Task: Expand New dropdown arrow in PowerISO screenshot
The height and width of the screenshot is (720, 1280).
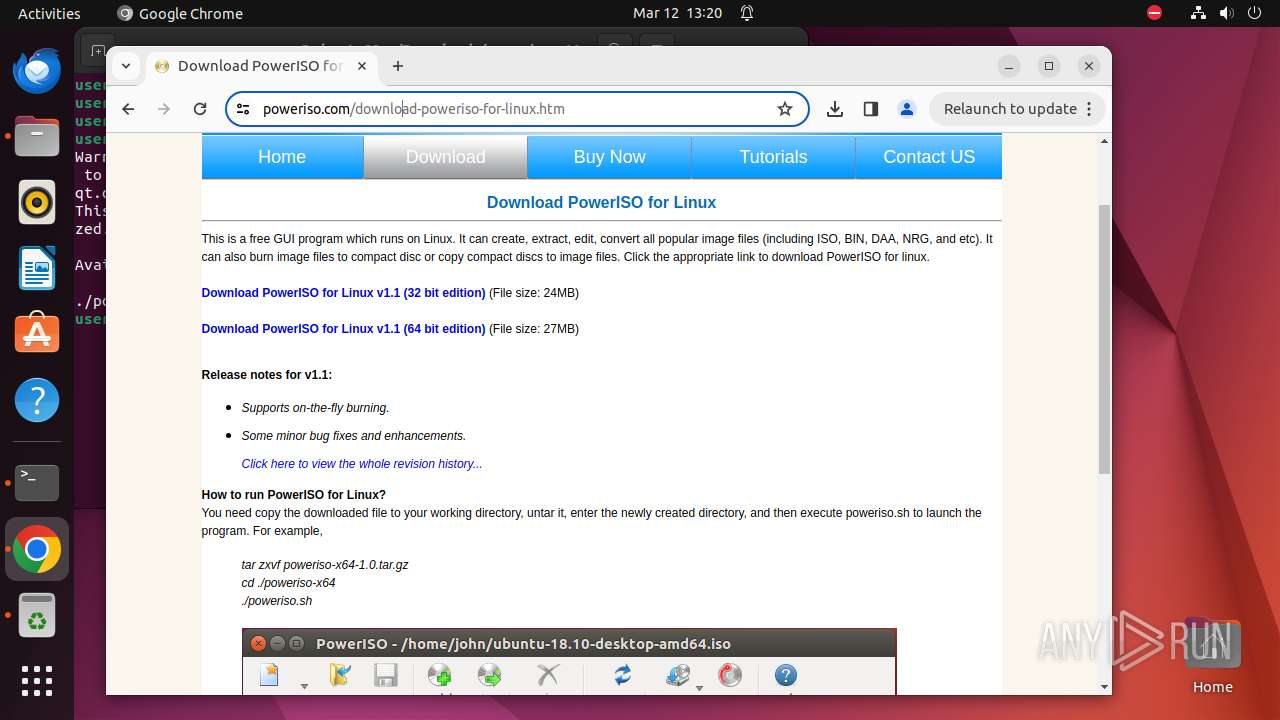Action: pyautogui.click(x=304, y=687)
